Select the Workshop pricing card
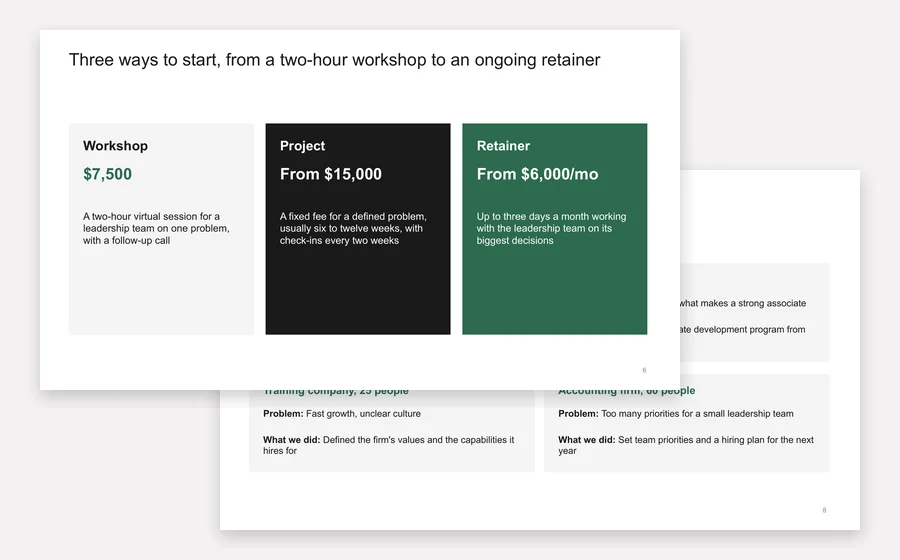Viewport: 900px width, 560px height. (161, 229)
